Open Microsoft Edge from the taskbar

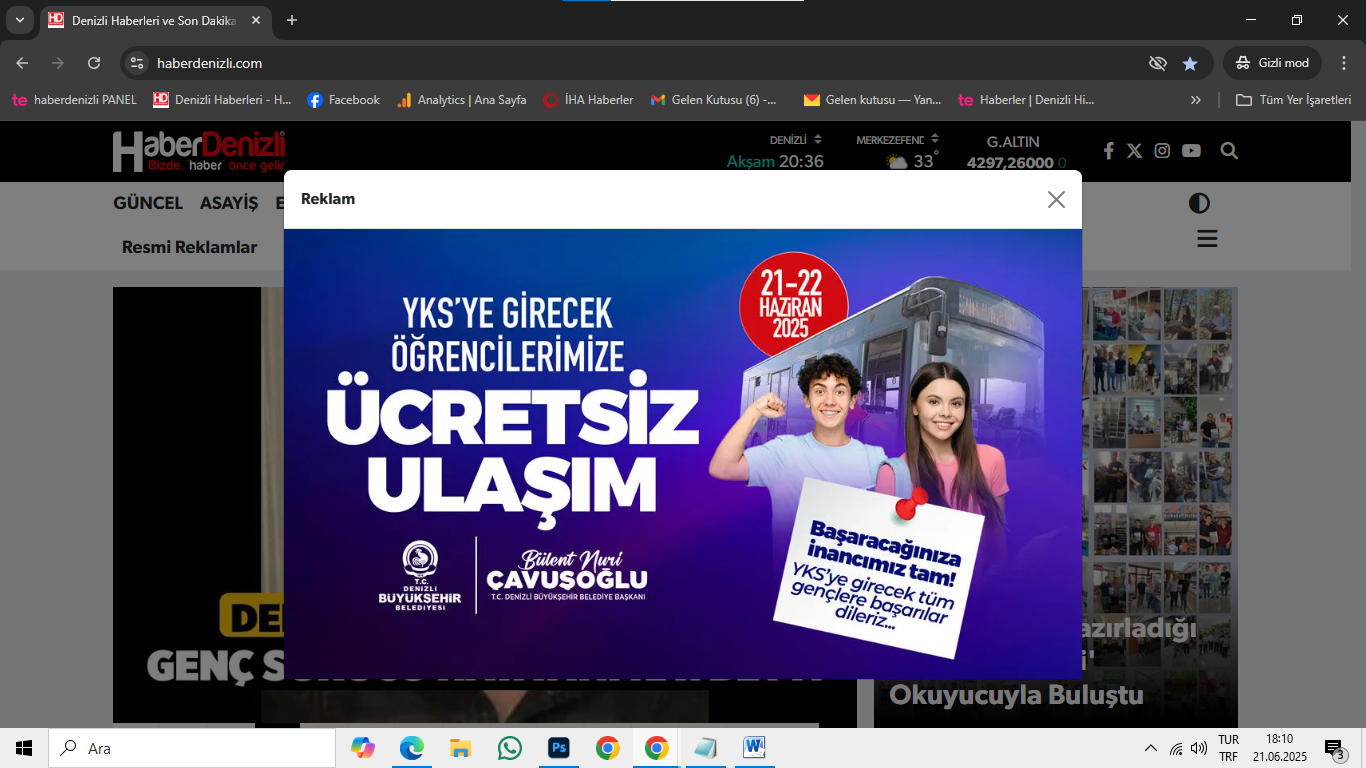coord(412,748)
